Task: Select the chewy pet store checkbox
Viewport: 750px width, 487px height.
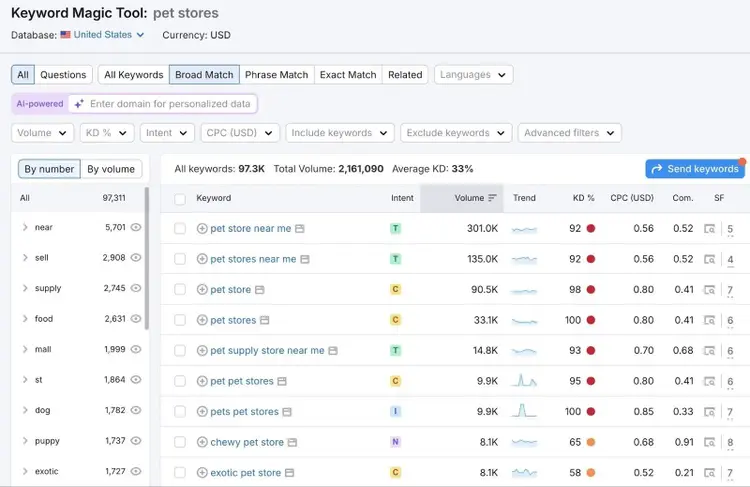Action: click(180, 442)
